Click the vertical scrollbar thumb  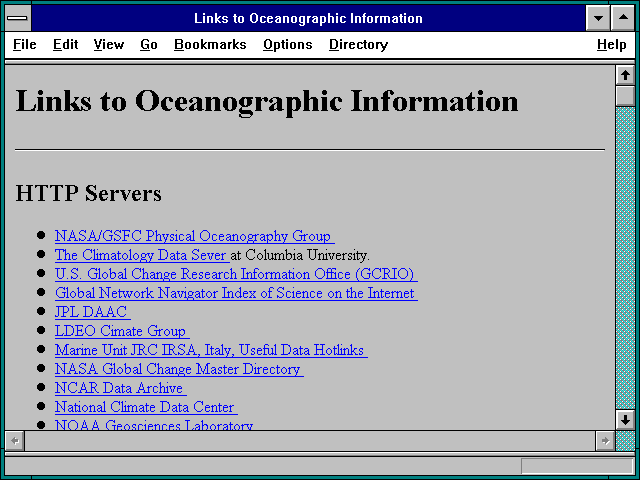click(x=625, y=96)
